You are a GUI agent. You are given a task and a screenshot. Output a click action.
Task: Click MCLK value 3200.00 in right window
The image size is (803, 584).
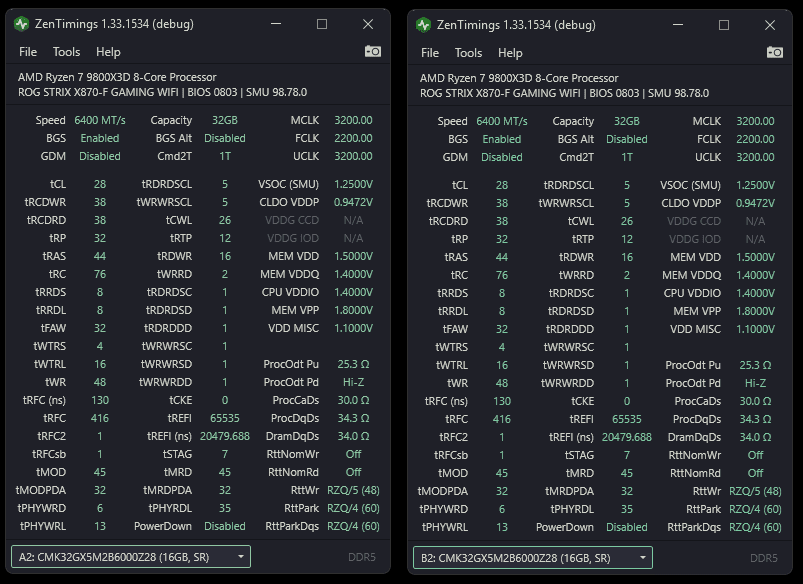[755, 121]
